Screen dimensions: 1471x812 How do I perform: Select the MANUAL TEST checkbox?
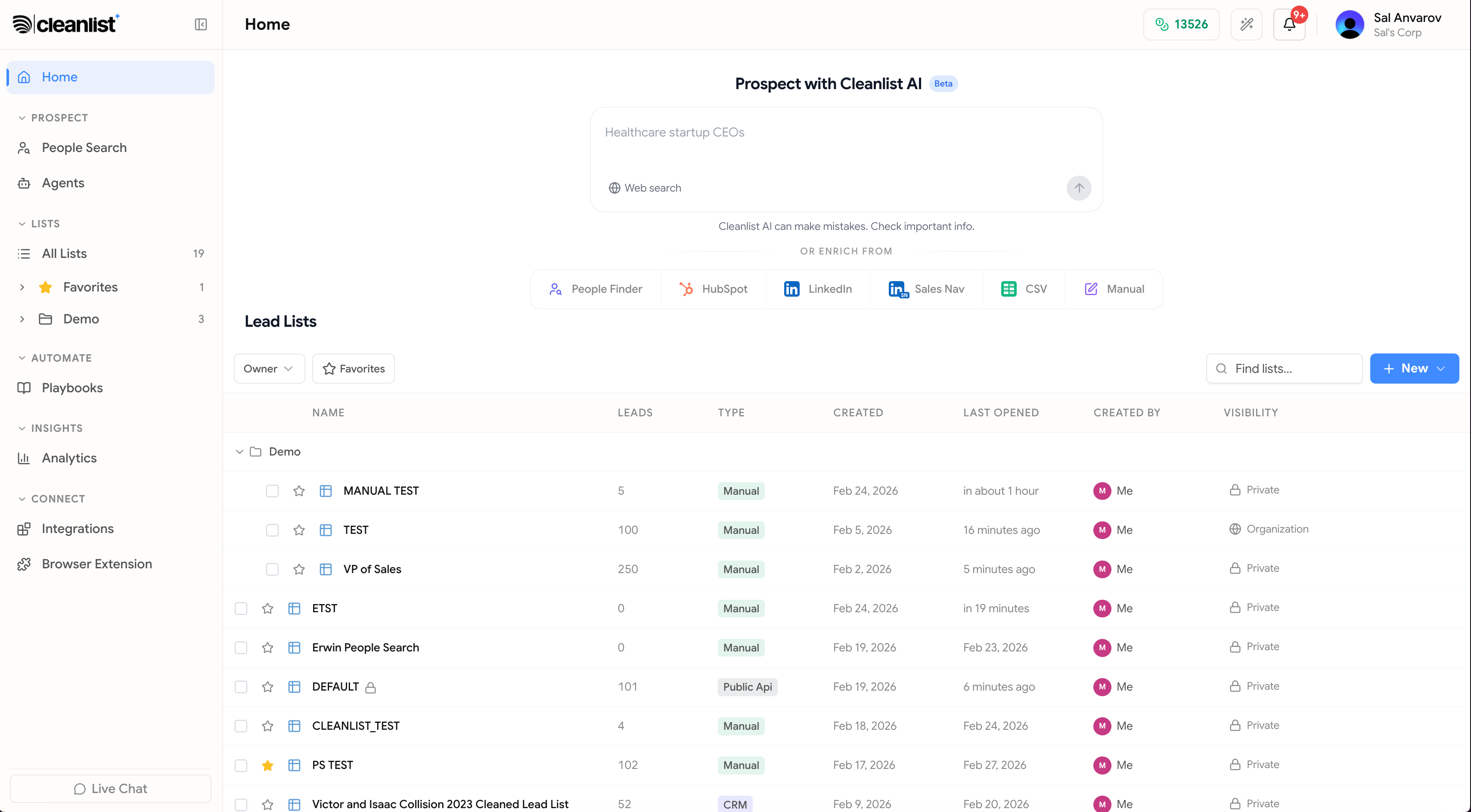(273, 491)
